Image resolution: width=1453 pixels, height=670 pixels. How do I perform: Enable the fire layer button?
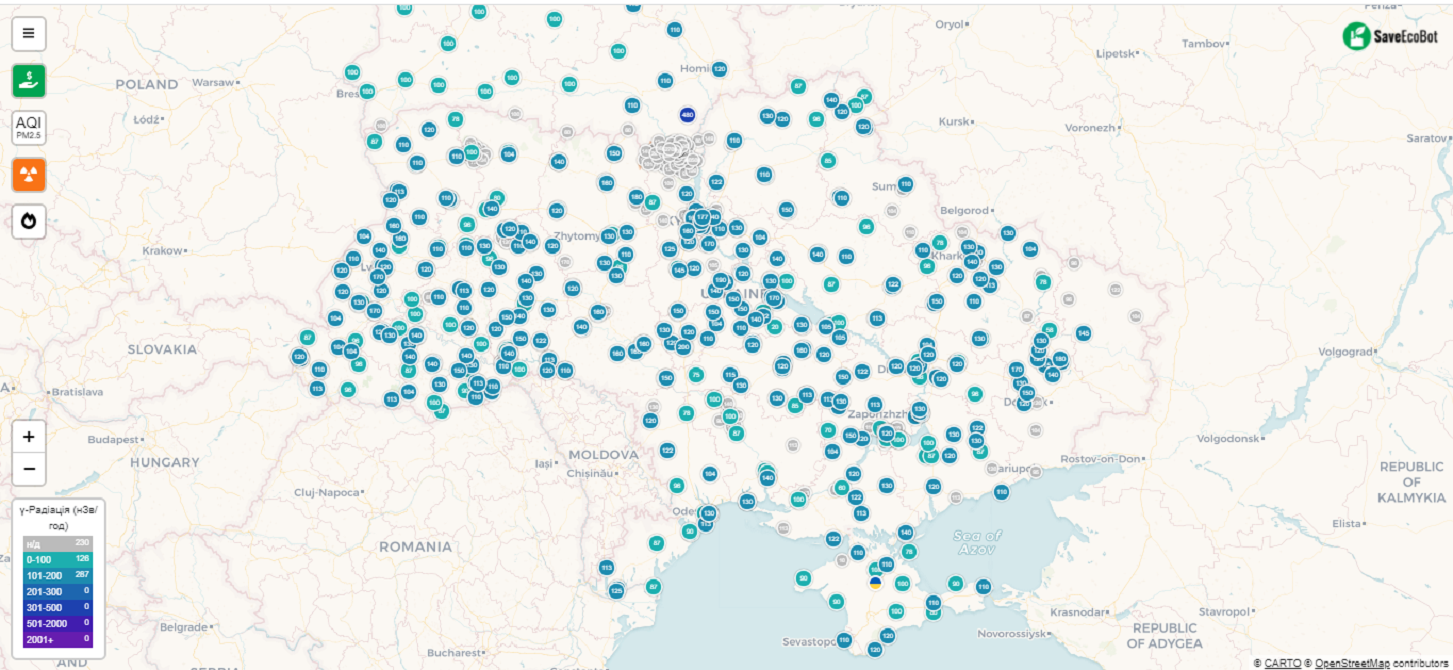click(28, 221)
